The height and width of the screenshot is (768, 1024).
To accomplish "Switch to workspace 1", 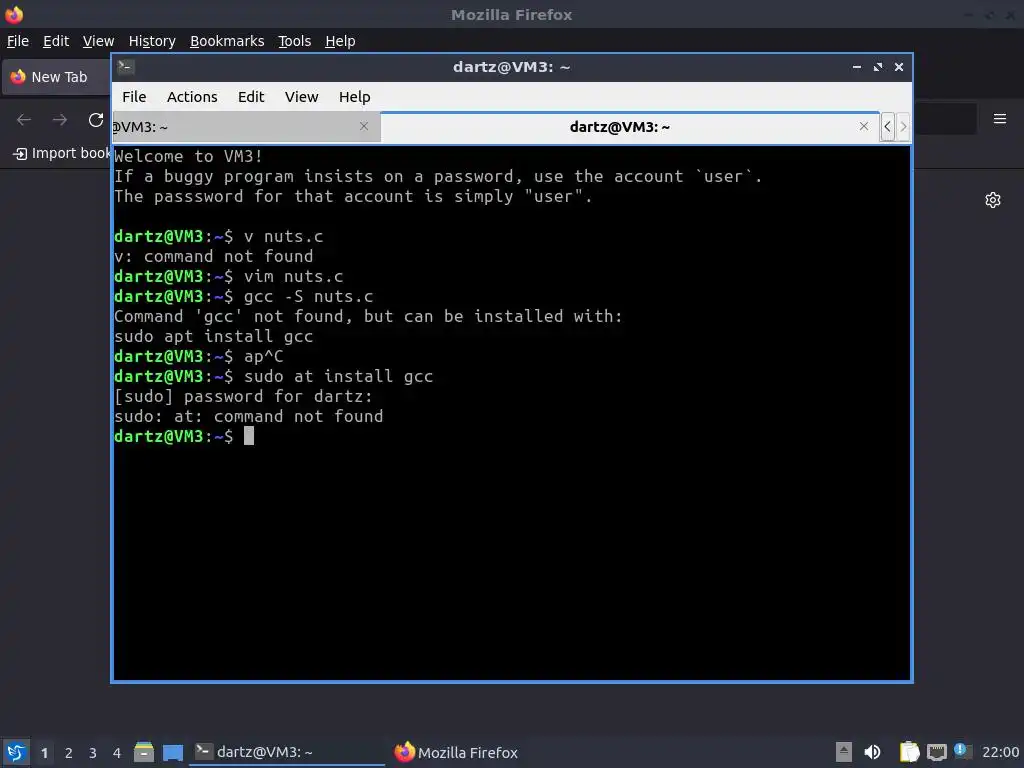I will (44, 753).
